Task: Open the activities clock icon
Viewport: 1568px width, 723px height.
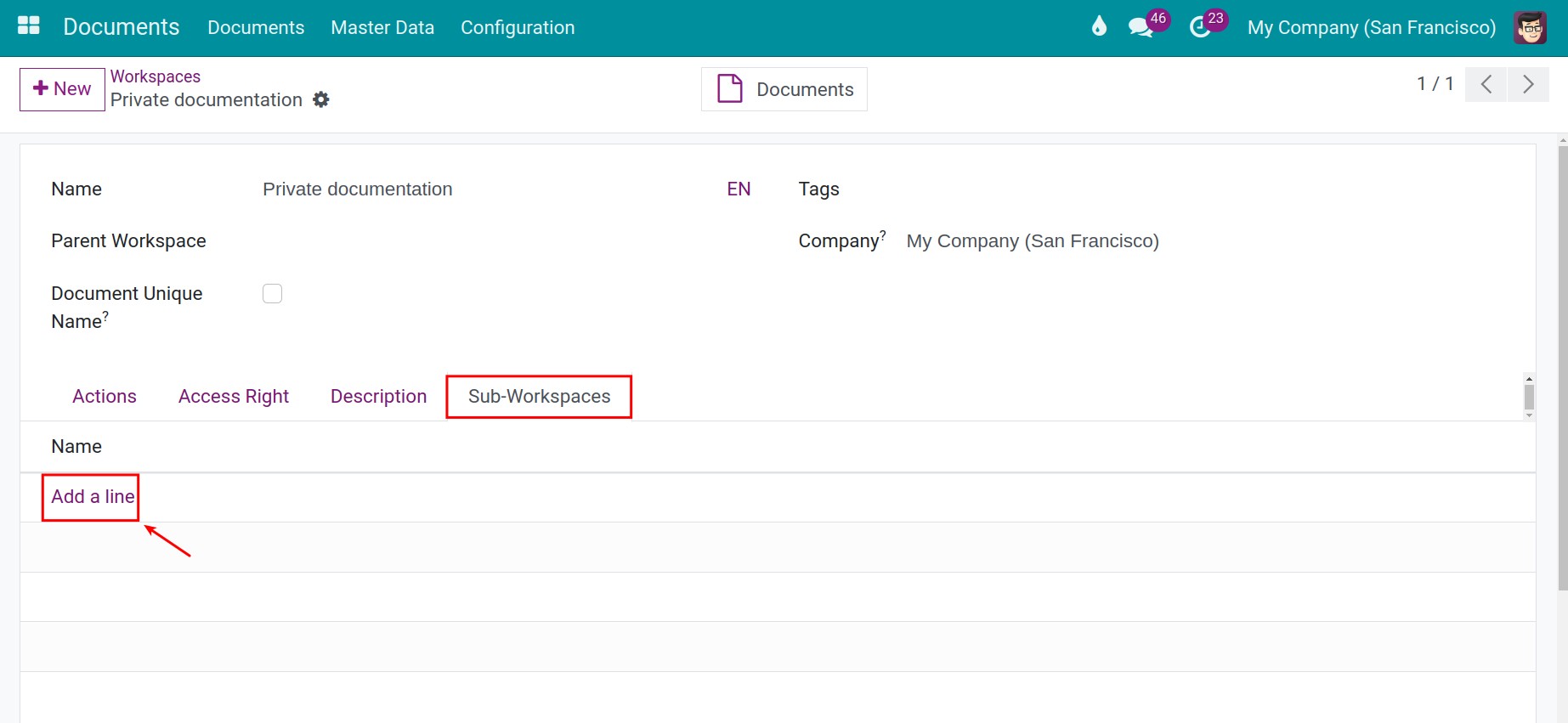Action: pyautogui.click(x=1199, y=27)
